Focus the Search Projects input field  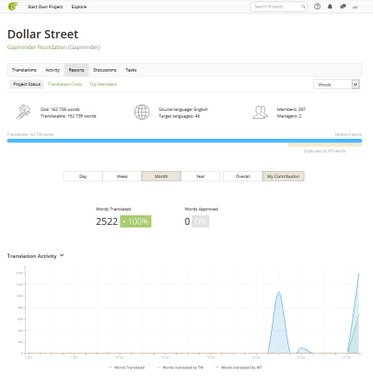275,6
